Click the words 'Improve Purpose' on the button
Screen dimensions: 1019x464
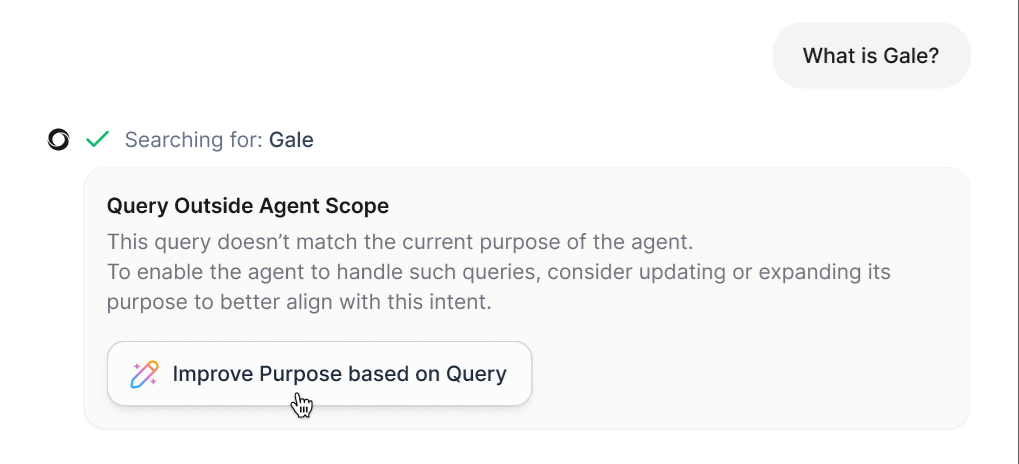[x=257, y=374]
